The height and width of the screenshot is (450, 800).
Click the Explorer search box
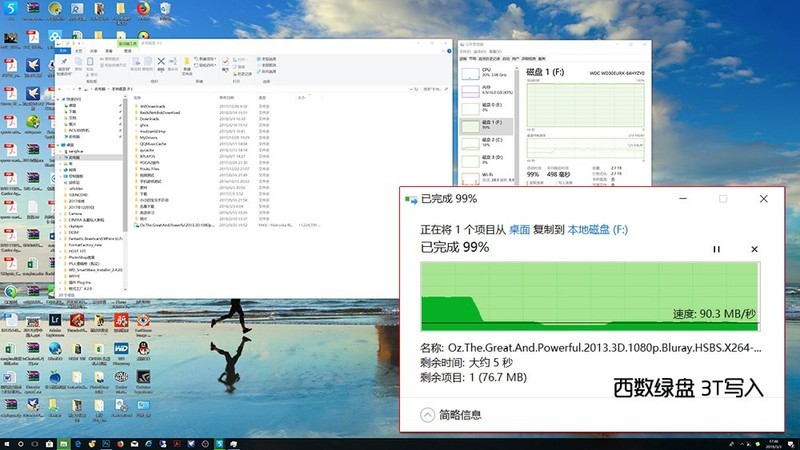coord(435,89)
